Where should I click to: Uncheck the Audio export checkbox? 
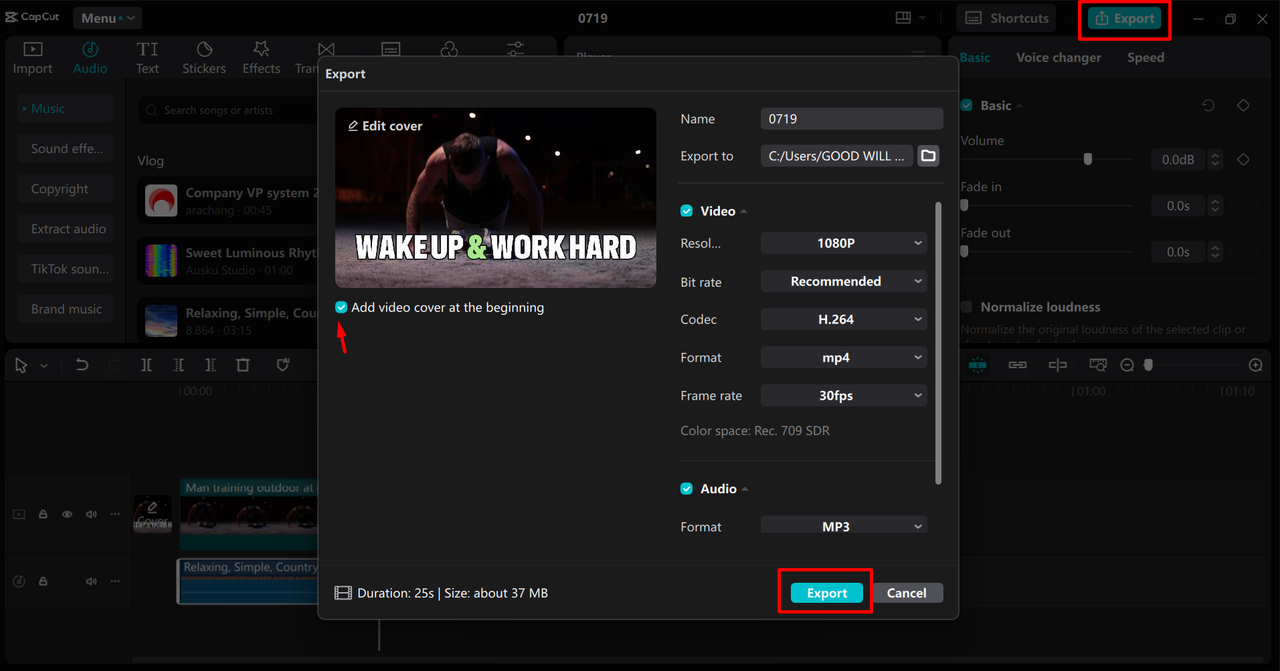click(x=687, y=489)
